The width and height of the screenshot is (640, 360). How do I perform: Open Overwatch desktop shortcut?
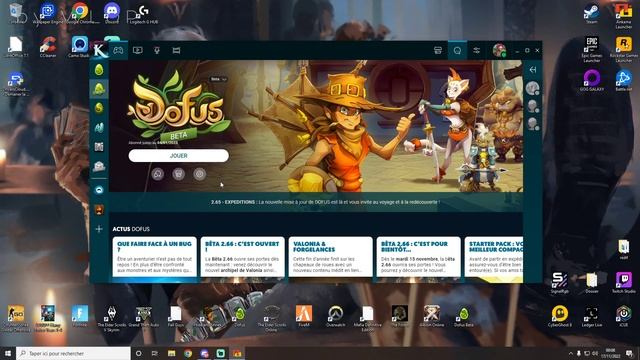[x=336, y=316]
